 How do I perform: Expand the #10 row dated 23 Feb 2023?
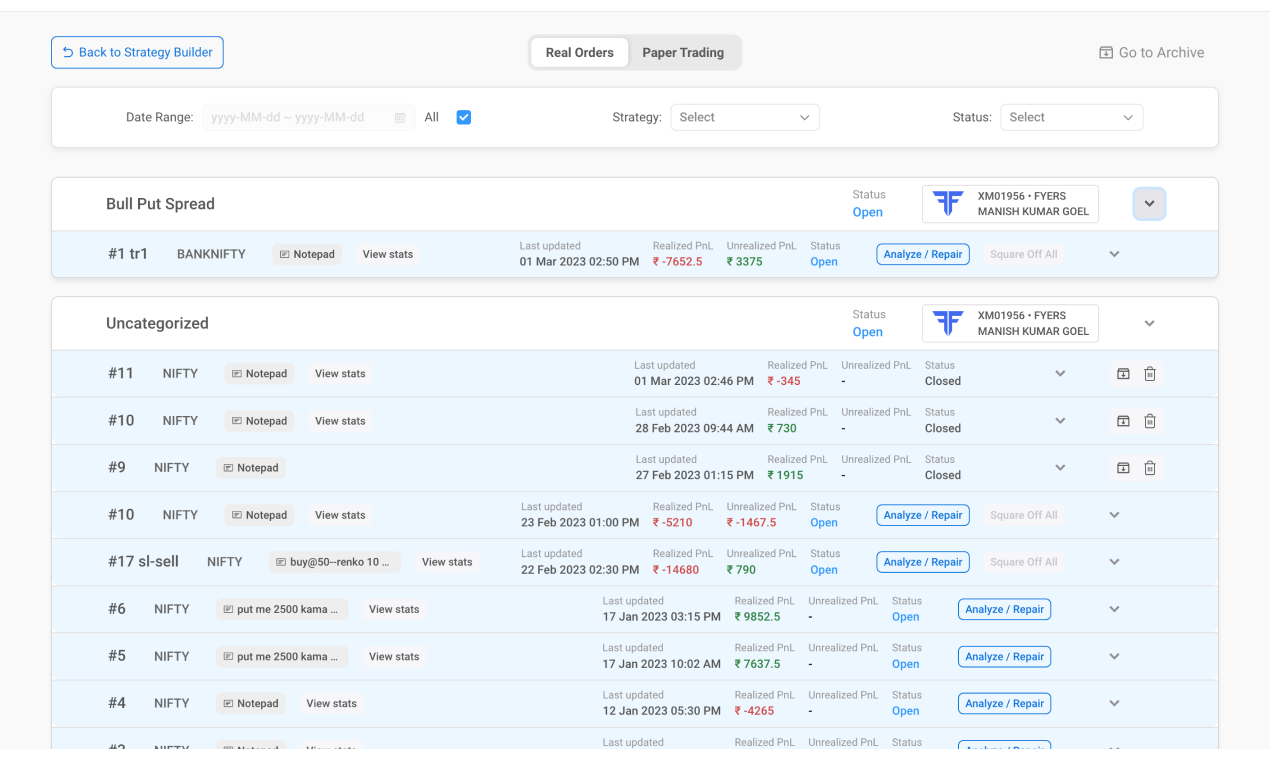click(x=1114, y=515)
